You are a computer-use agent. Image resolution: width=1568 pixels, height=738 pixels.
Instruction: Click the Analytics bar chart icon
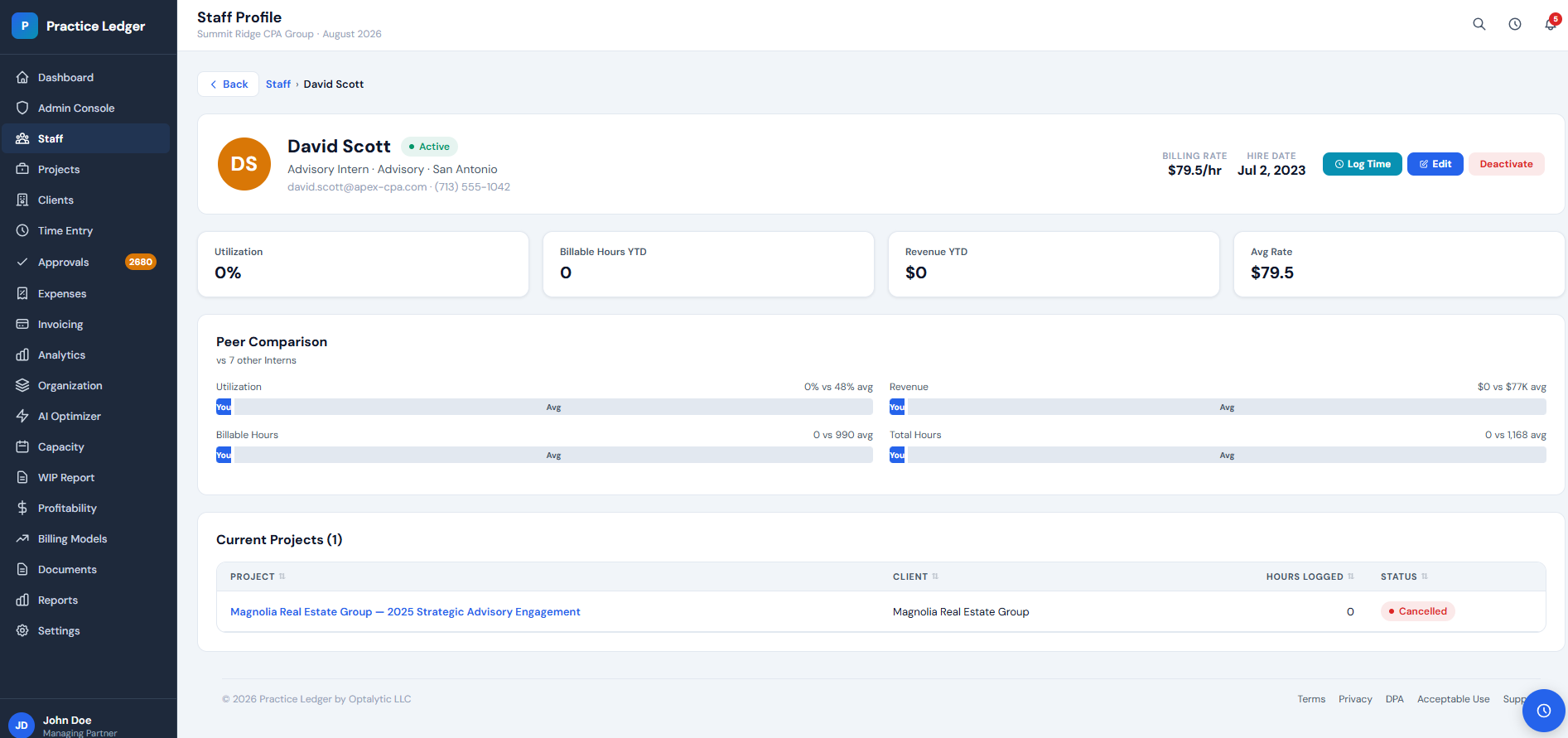click(22, 355)
